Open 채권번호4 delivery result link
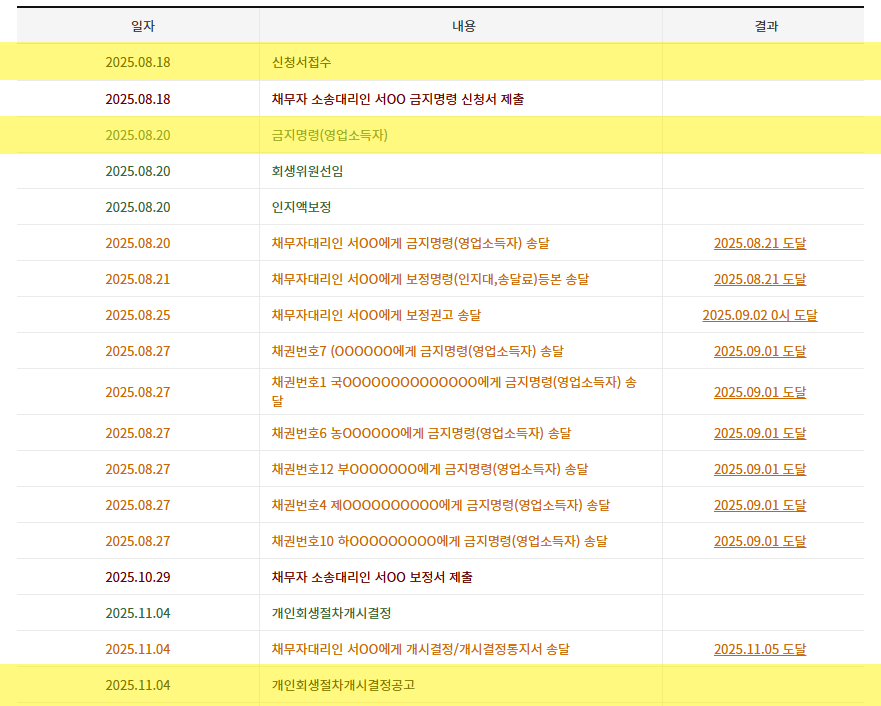The image size is (881, 706). coord(759,505)
